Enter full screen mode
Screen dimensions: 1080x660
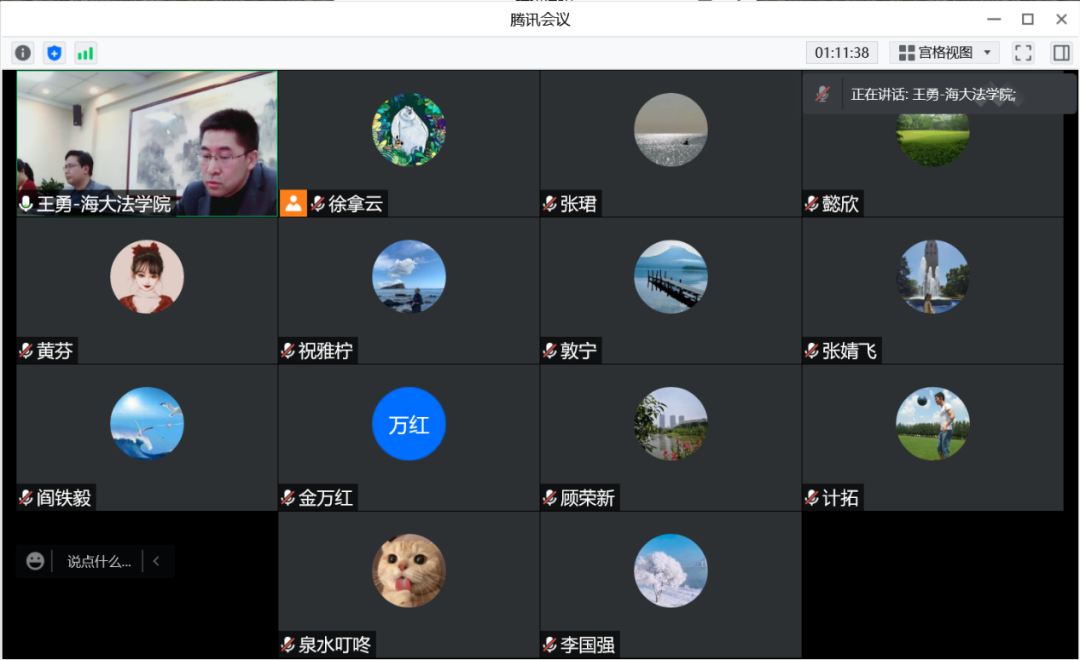1022,53
